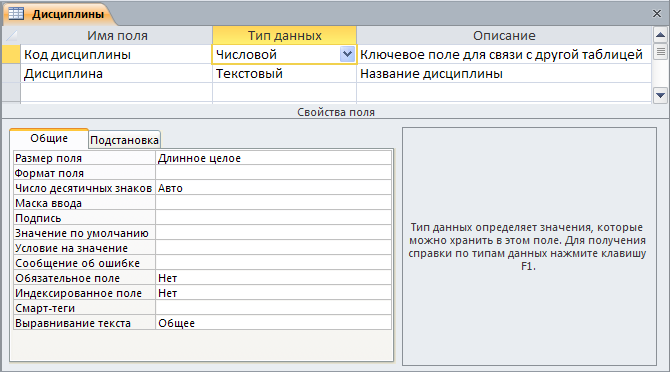Open the Тип данных dropdown for Числовой
Viewport: 670px width, 372px height.
(347, 54)
